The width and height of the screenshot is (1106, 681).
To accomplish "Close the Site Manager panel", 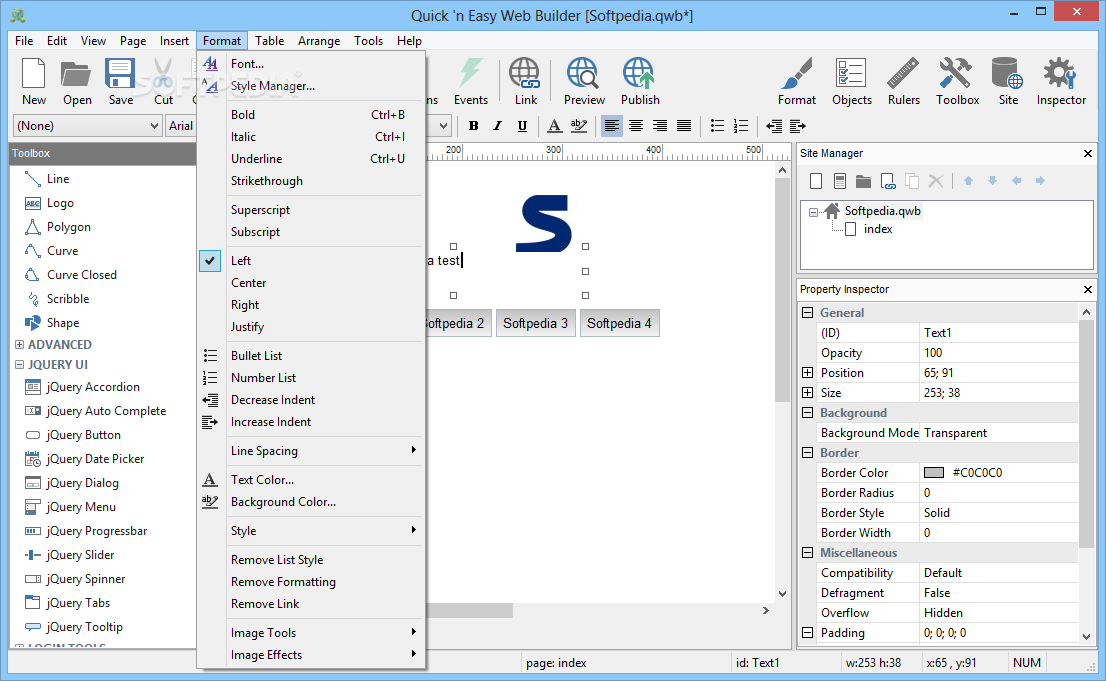I will pyautogui.click(x=1088, y=153).
